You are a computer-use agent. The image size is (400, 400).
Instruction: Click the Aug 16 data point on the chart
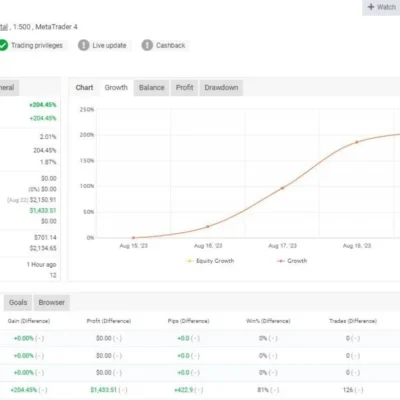coord(208,226)
